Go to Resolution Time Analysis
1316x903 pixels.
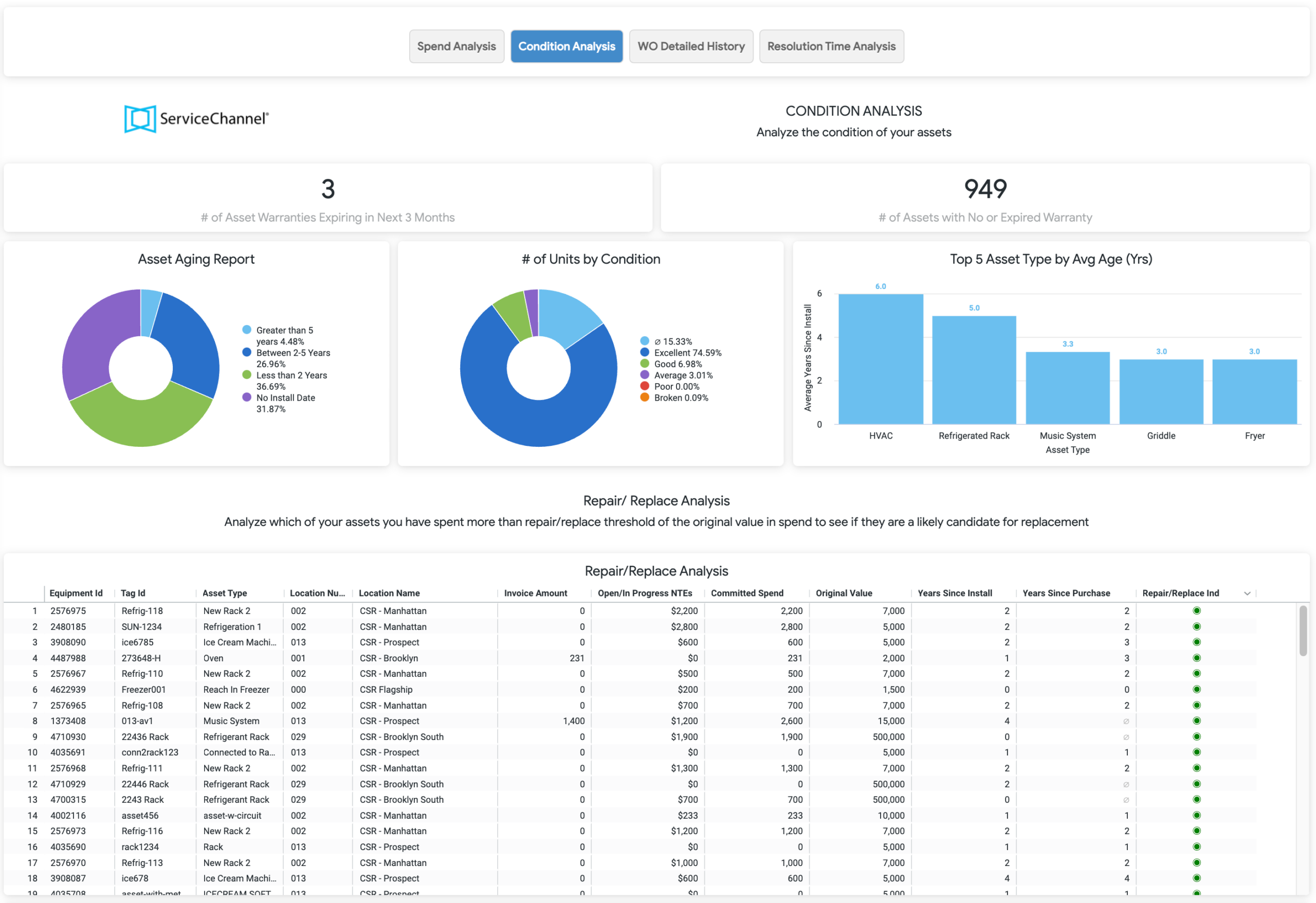831,46
